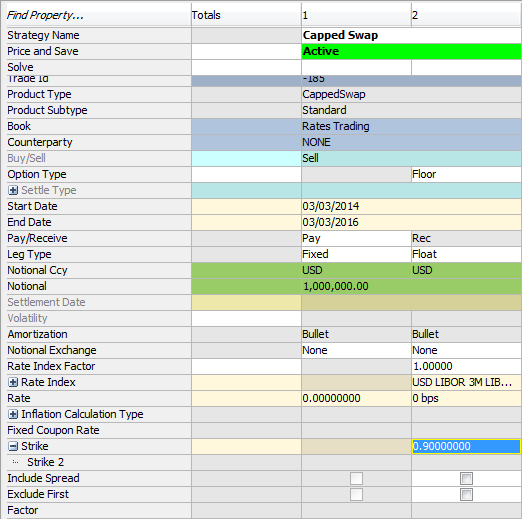Select the Strike 2 tree row
This screenshot has height=519, width=522.
pyautogui.click(x=99, y=462)
